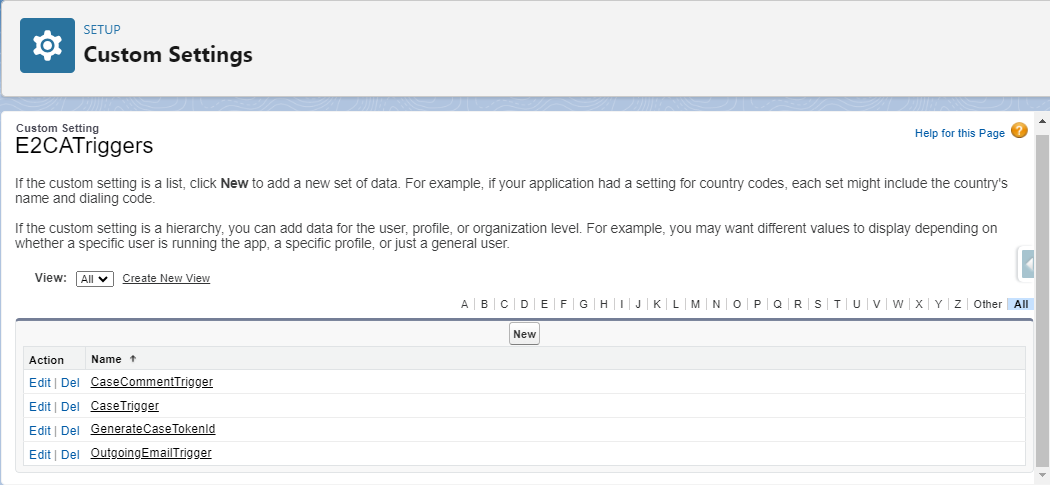Screen dimensions: 1050x485
Task: Expand the collapsed side panel arrow
Action: (1028, 263)
